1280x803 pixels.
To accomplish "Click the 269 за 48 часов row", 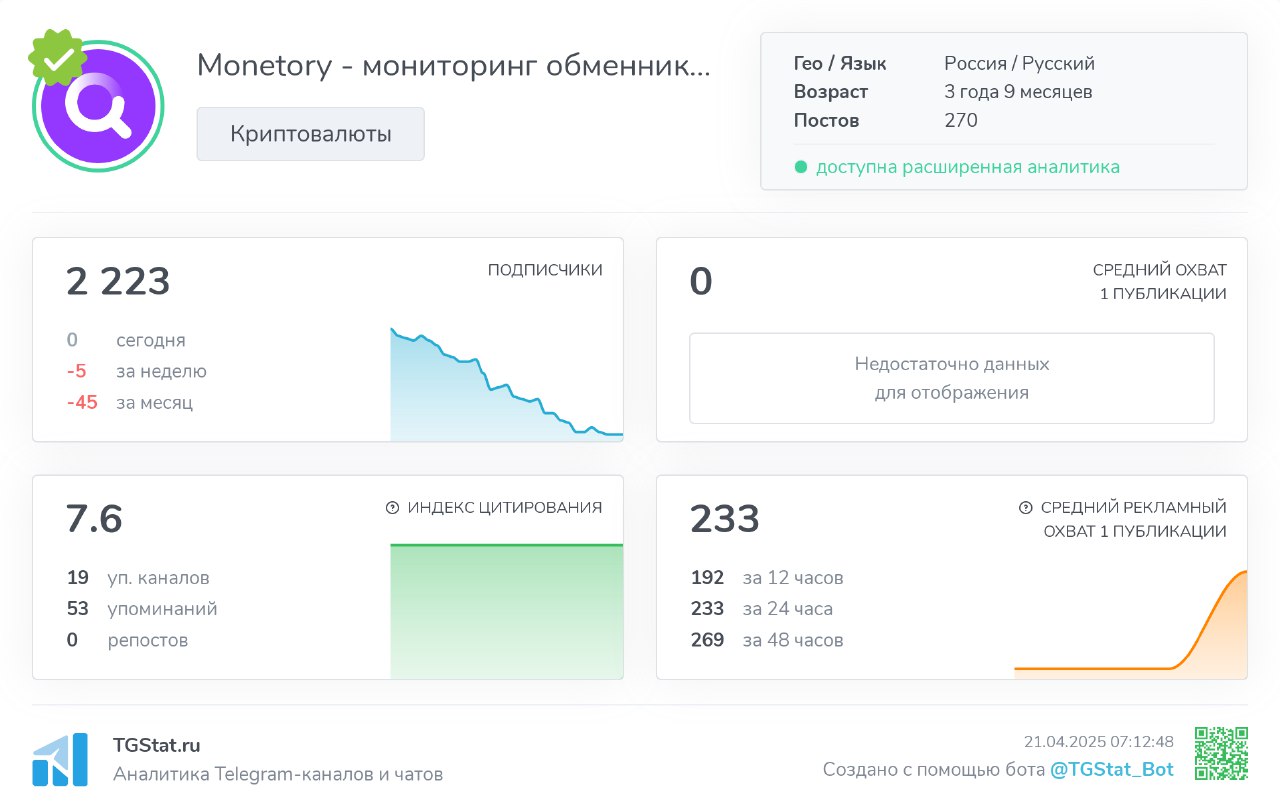I will 767,640.
